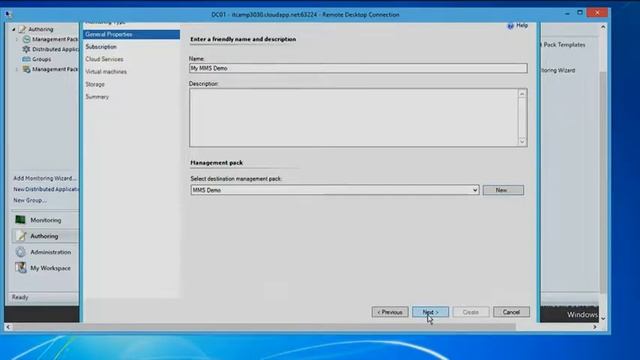This screenshot has height=360, width=640.
Task: Click the Description scrollbar down arrow
Action: (x=522, y=141)
